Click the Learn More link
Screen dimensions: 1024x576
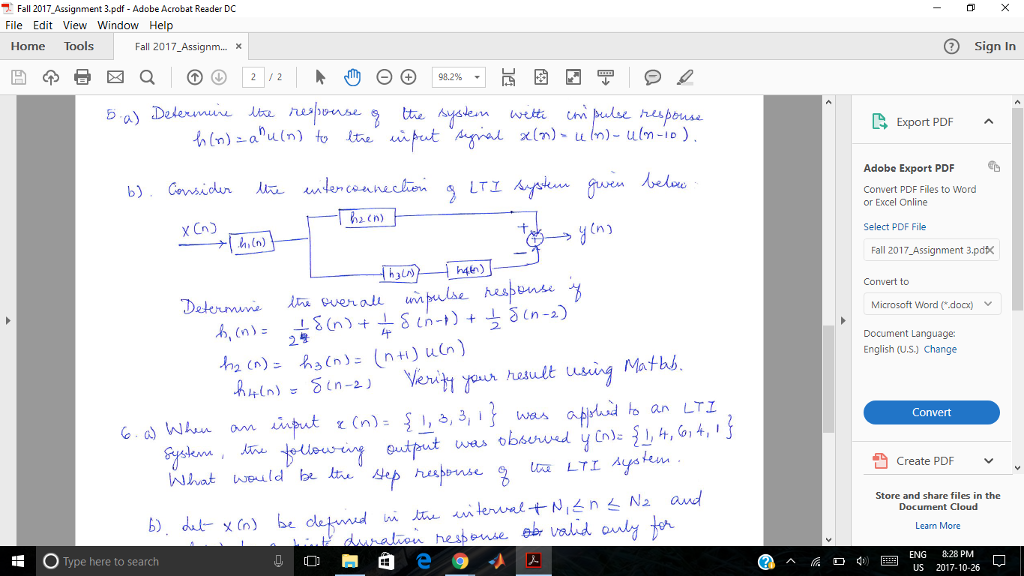pos(937,524)
